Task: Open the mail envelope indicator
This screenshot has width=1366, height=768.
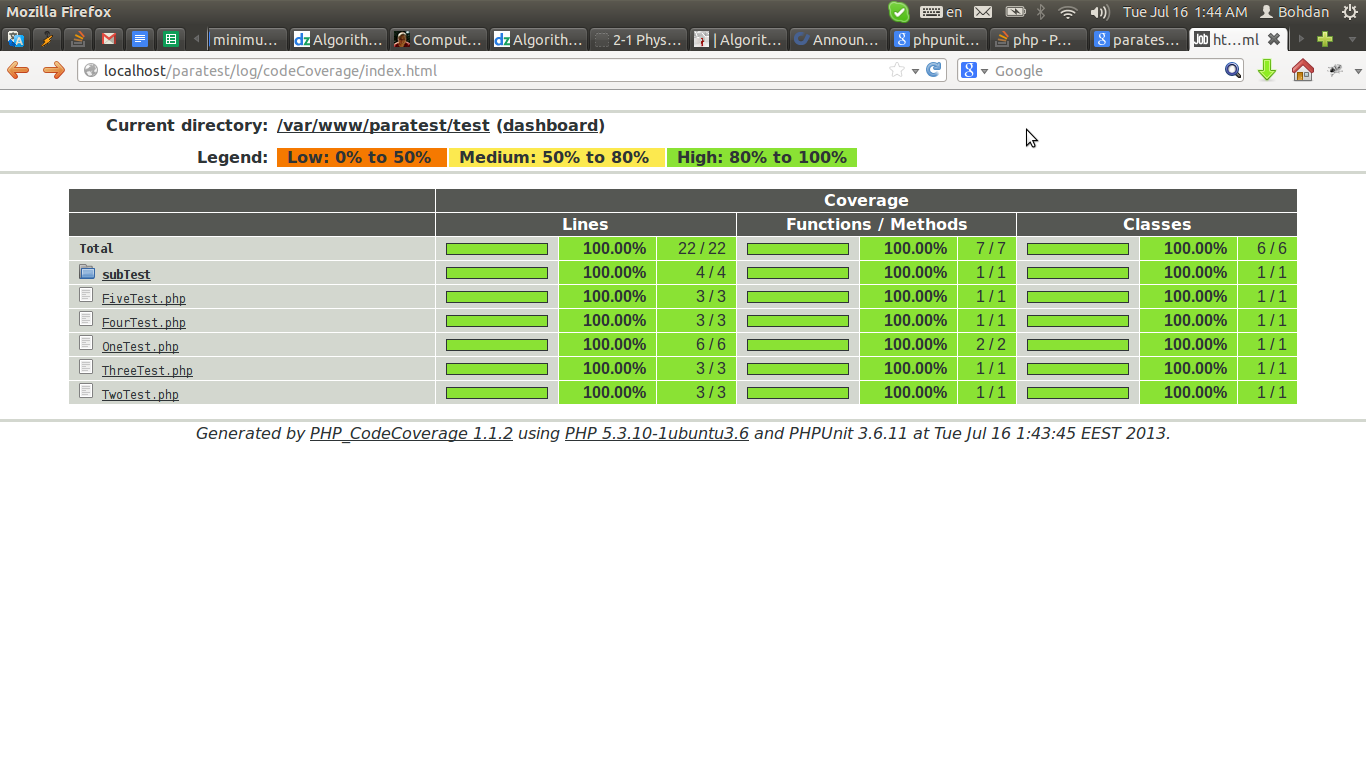Action: coord(983,12)
